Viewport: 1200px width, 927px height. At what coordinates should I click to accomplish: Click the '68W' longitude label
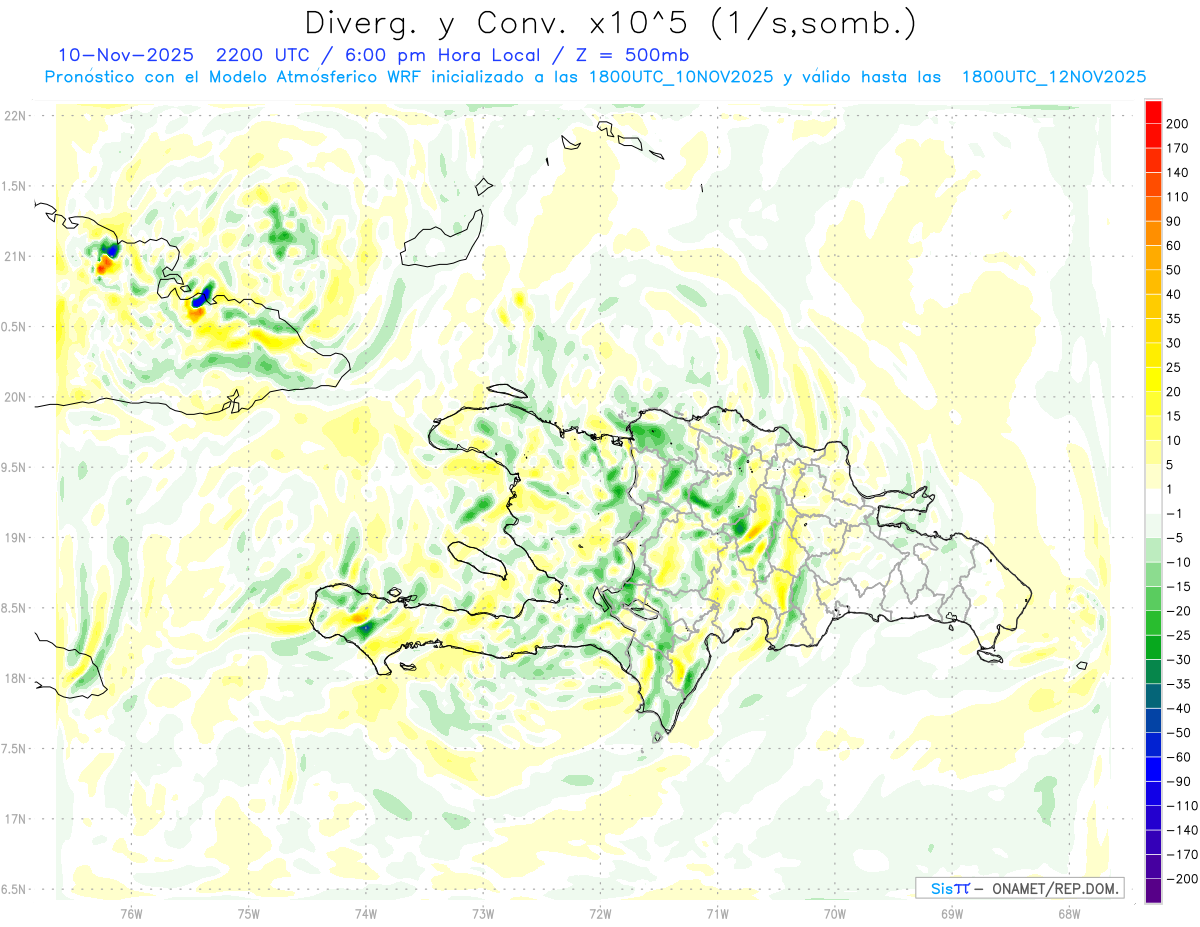(x=1069, y=913)
